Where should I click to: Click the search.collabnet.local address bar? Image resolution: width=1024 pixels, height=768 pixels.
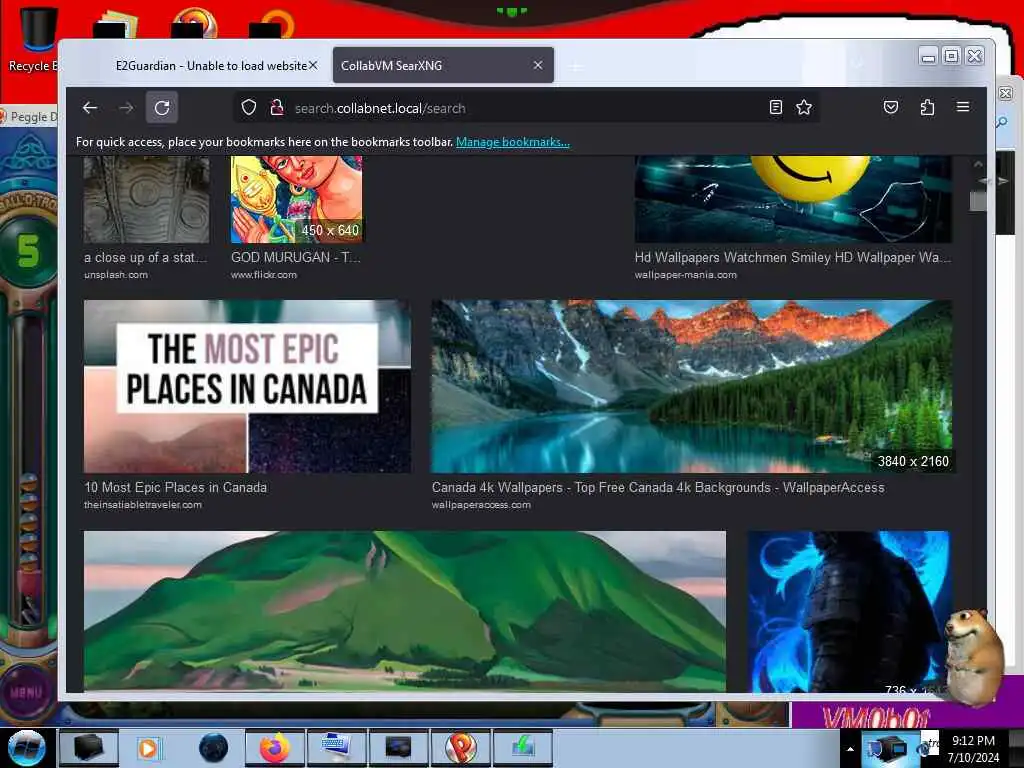tap(526, 108)
